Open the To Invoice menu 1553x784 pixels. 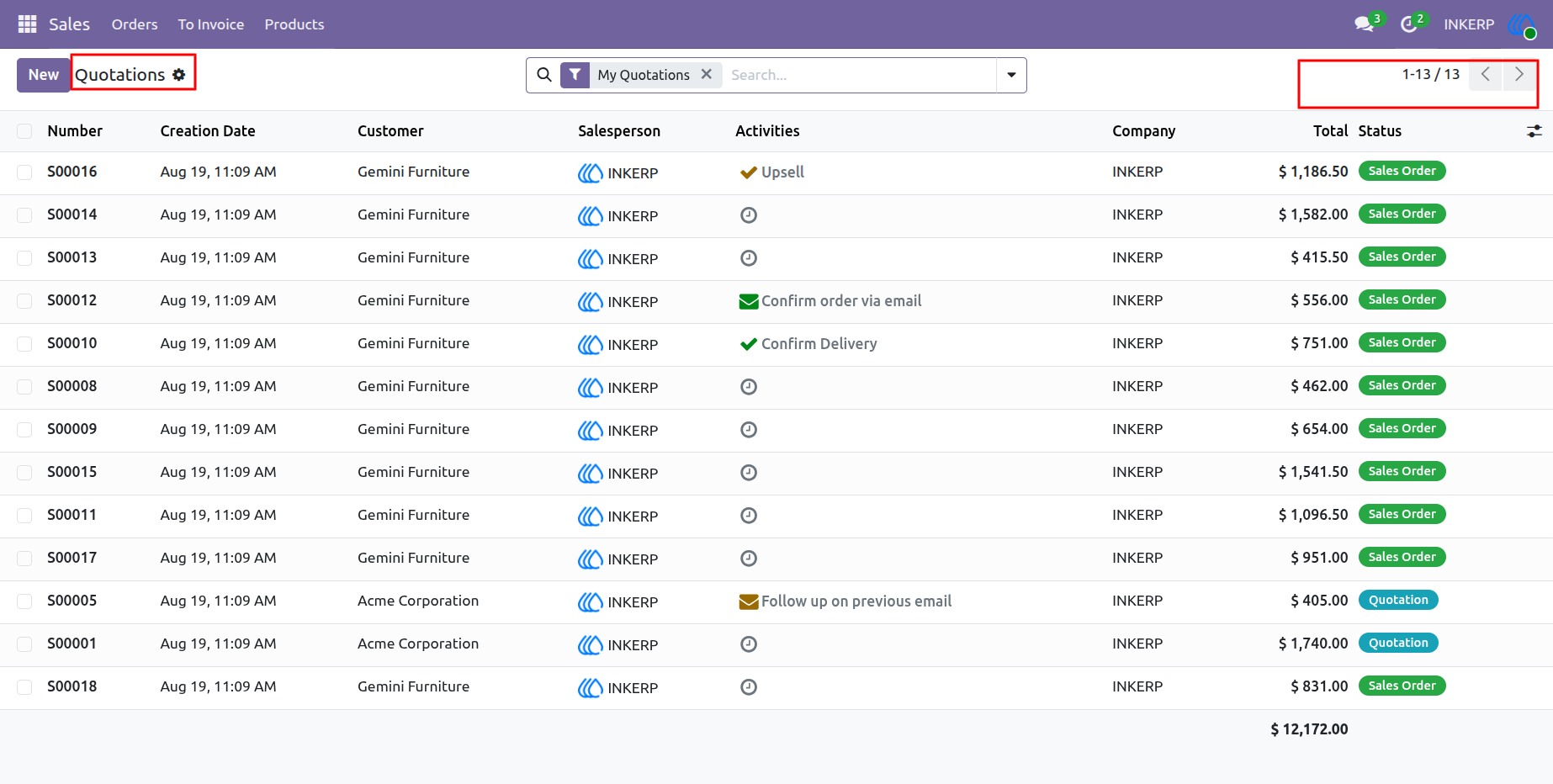(x=211, y=24)
